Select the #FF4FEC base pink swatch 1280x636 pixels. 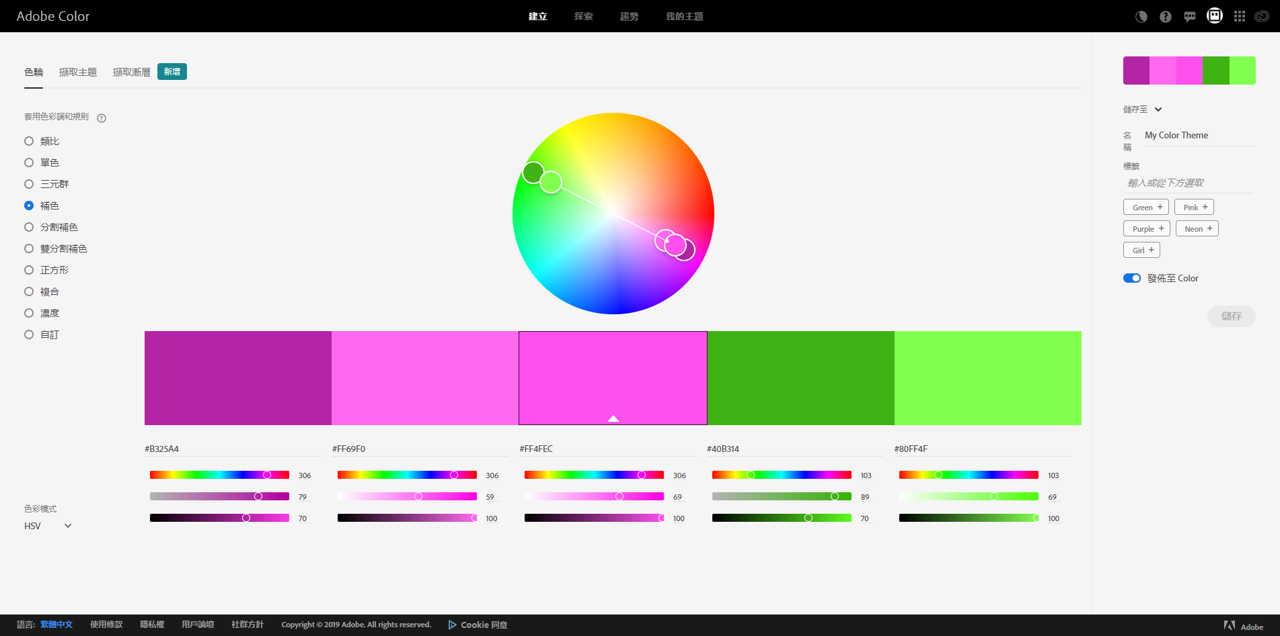click(613, 378)
